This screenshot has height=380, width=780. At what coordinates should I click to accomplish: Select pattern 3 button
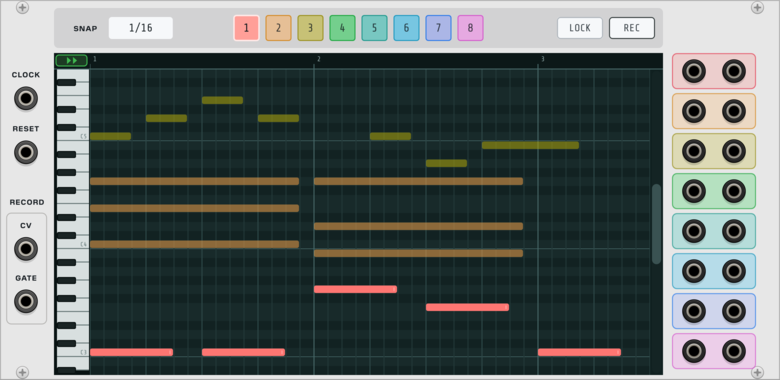pyautogui.click(x=310, y=28)
